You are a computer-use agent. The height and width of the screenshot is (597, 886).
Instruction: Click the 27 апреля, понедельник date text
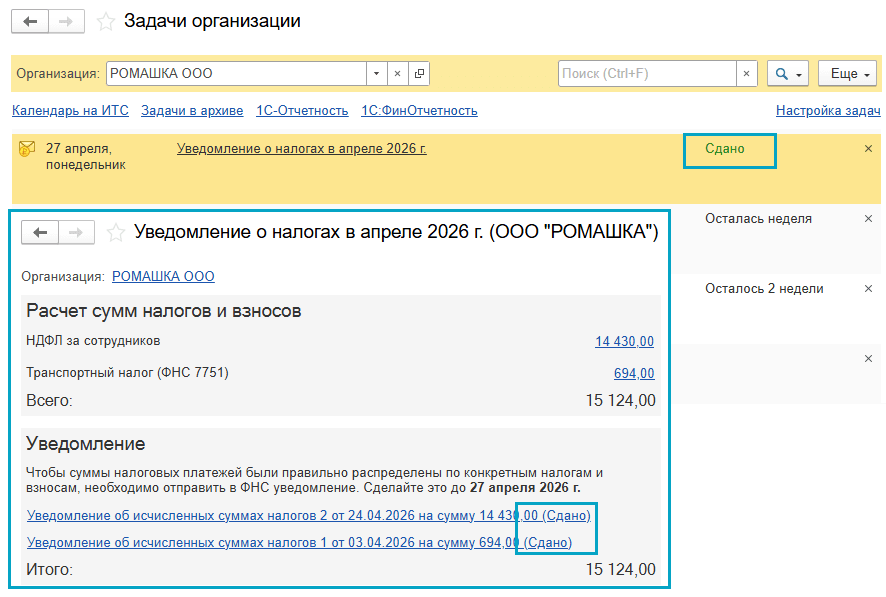click(85, 156)
